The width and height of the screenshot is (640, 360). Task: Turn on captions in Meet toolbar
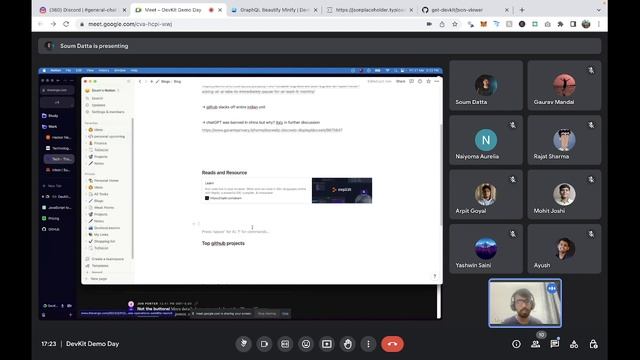click(x=285, y=344)
